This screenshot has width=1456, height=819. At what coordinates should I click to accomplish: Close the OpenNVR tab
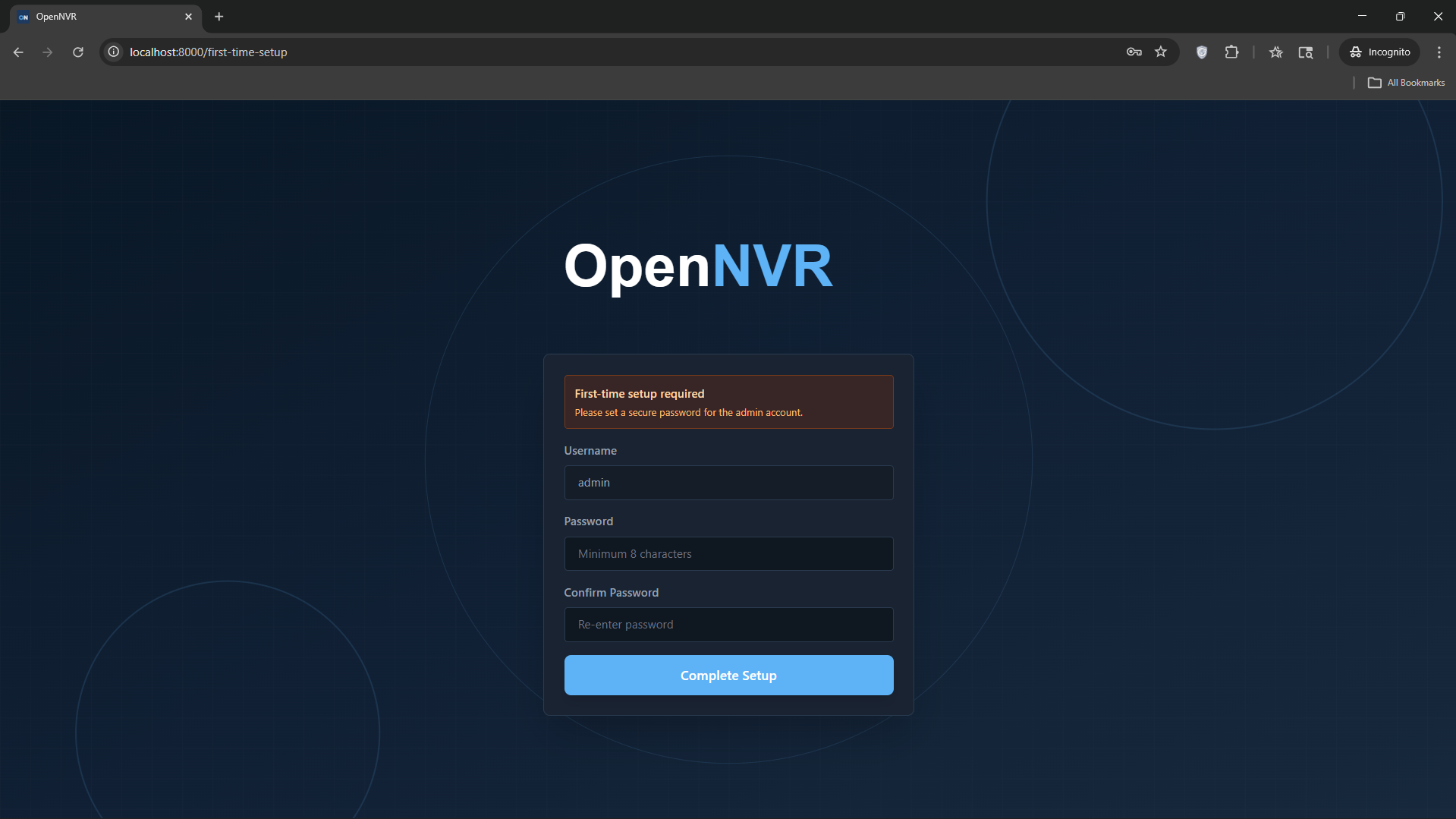(x=189, y=17)
